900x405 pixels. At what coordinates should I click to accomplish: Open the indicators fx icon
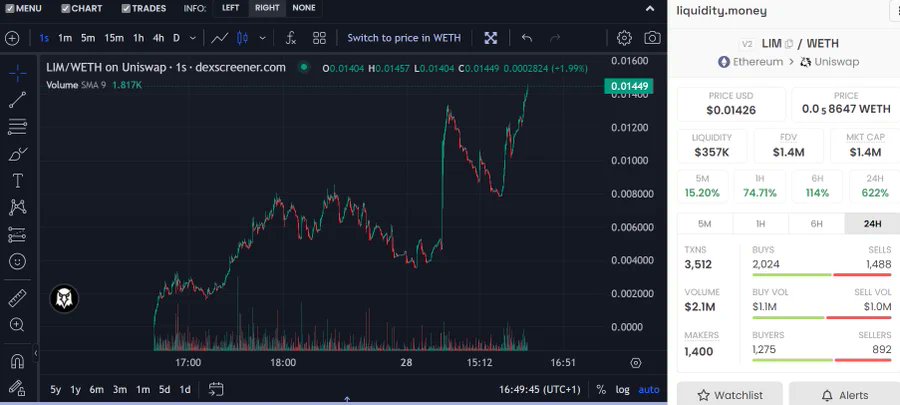291,38
